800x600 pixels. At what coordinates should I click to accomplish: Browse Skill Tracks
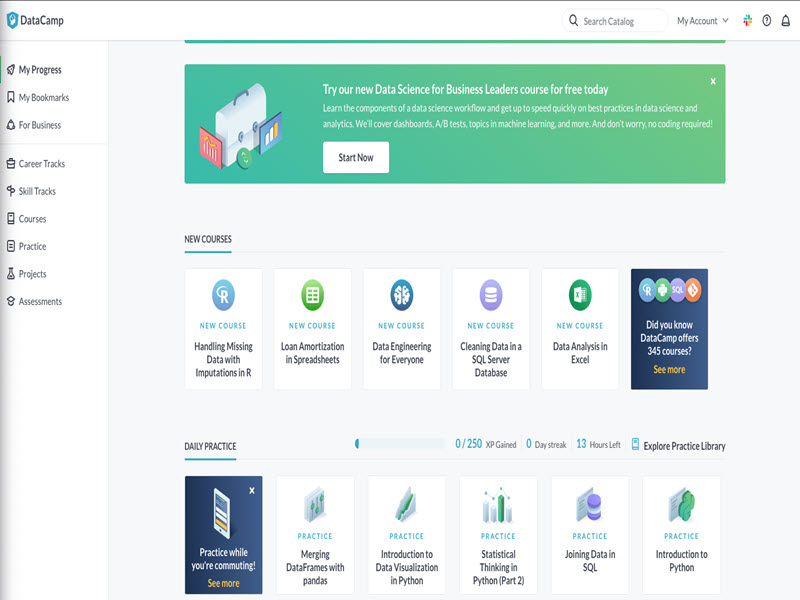click(37, 191)
